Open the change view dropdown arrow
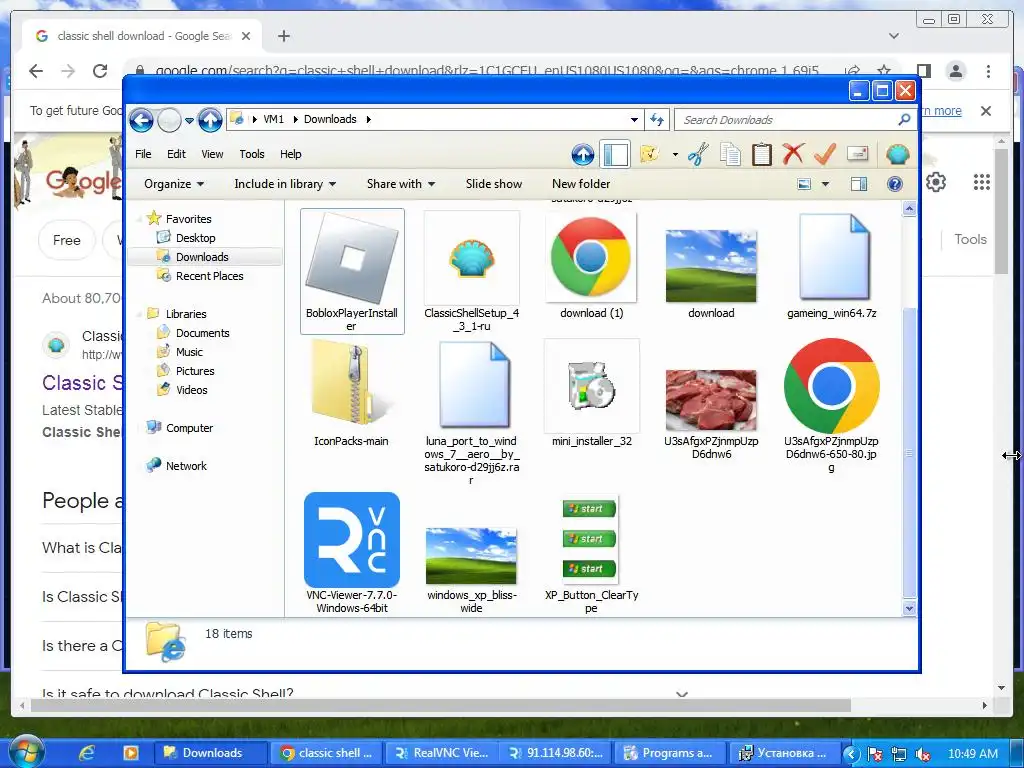Image resolution: width=1024 pixels, height=768 pixels. click(825, 185)
